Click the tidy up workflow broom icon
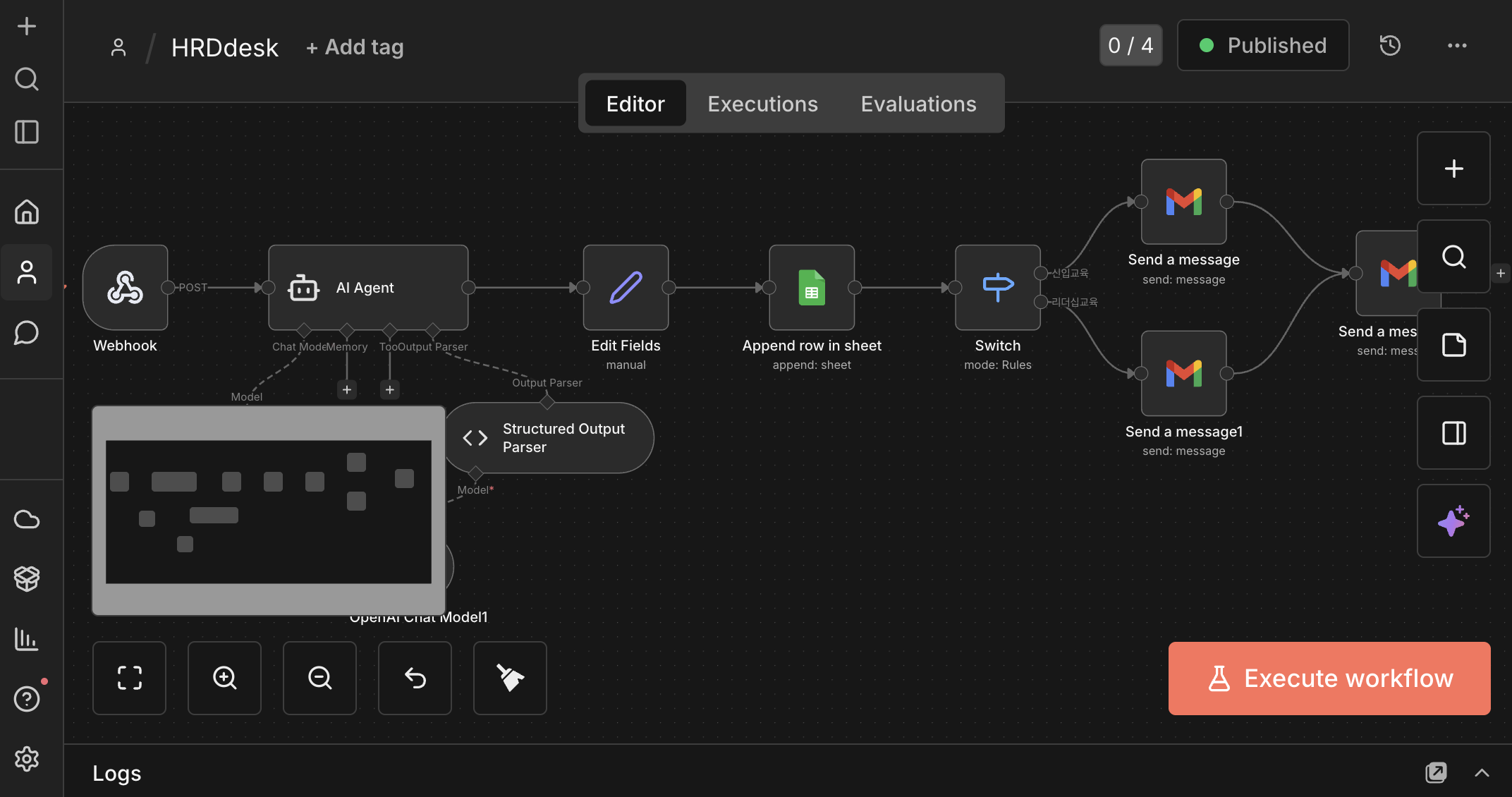The image size is (1512, 797). point(510,678)
